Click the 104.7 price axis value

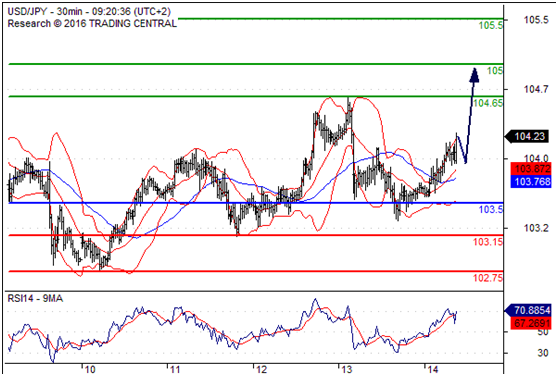[536, 89]
